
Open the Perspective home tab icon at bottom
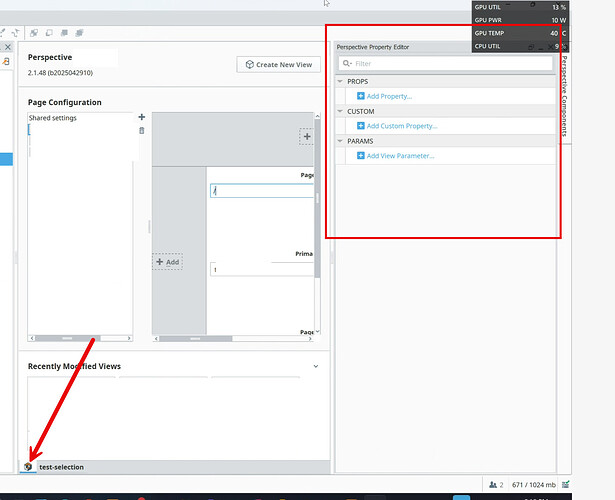point(28,467)
